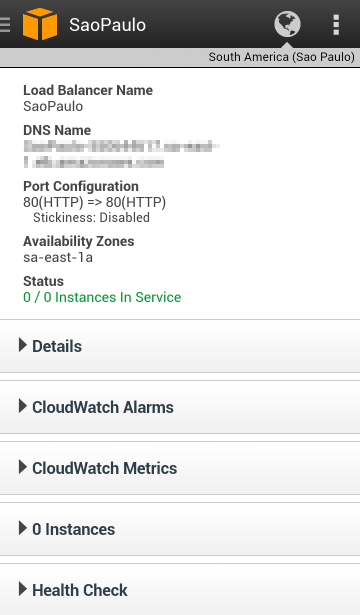Screen dimensions: 360x615
Task: Expand the 0 Instances section
Action: click(x=180, y=529)
